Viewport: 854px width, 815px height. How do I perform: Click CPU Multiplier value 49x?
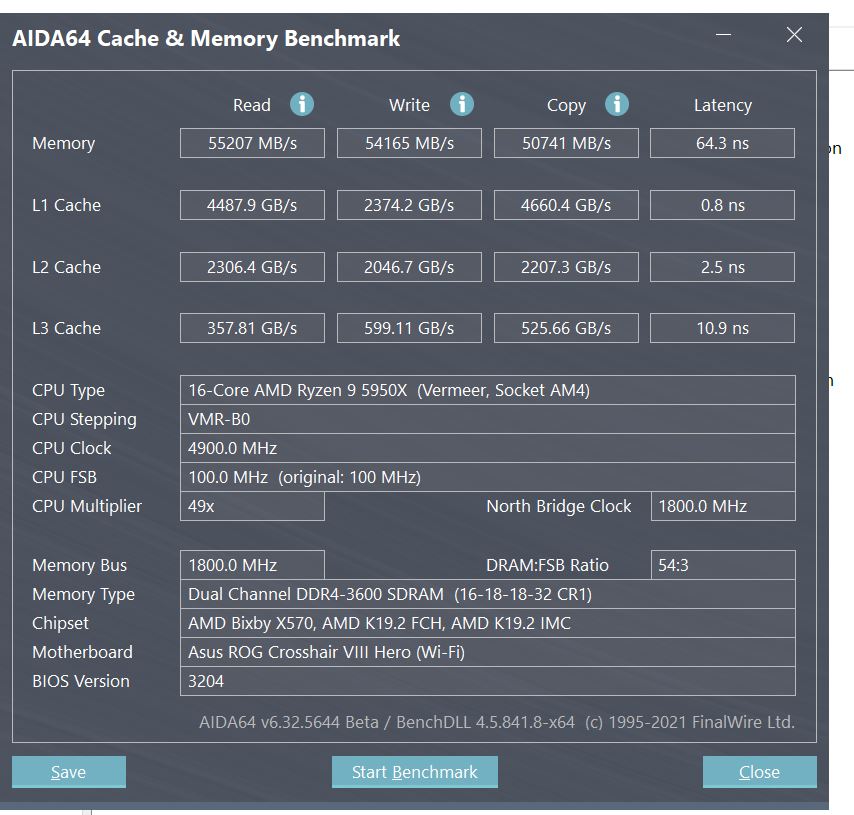tap(252, 506)
